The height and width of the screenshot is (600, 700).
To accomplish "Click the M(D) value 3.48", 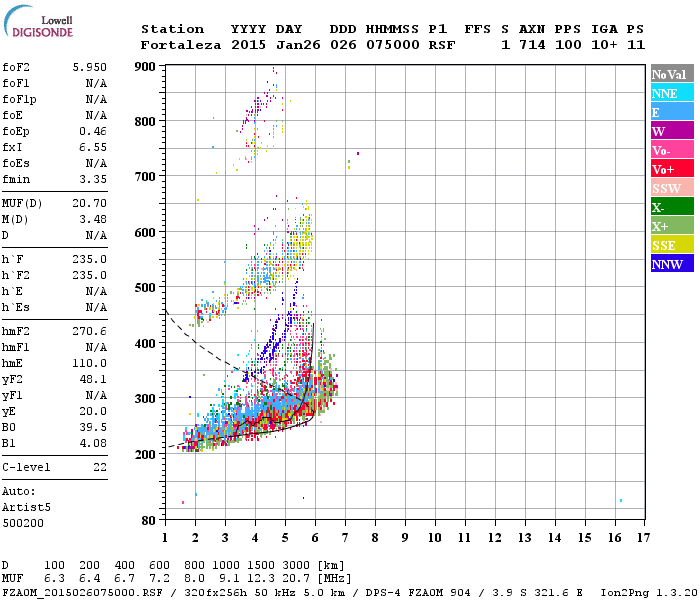I will 93,219.
